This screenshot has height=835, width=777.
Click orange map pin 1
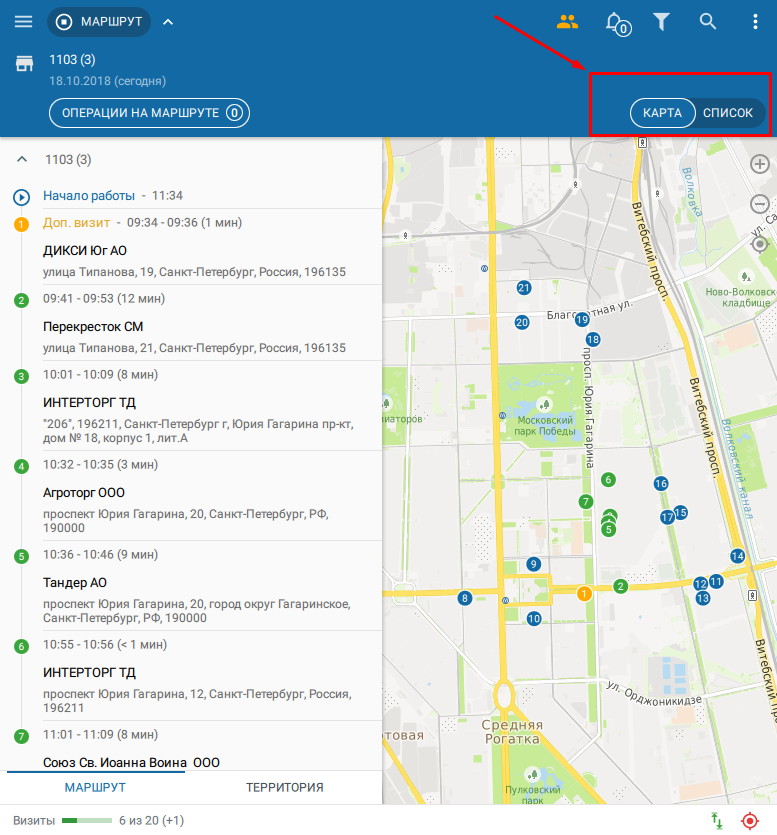click(584, 593)
